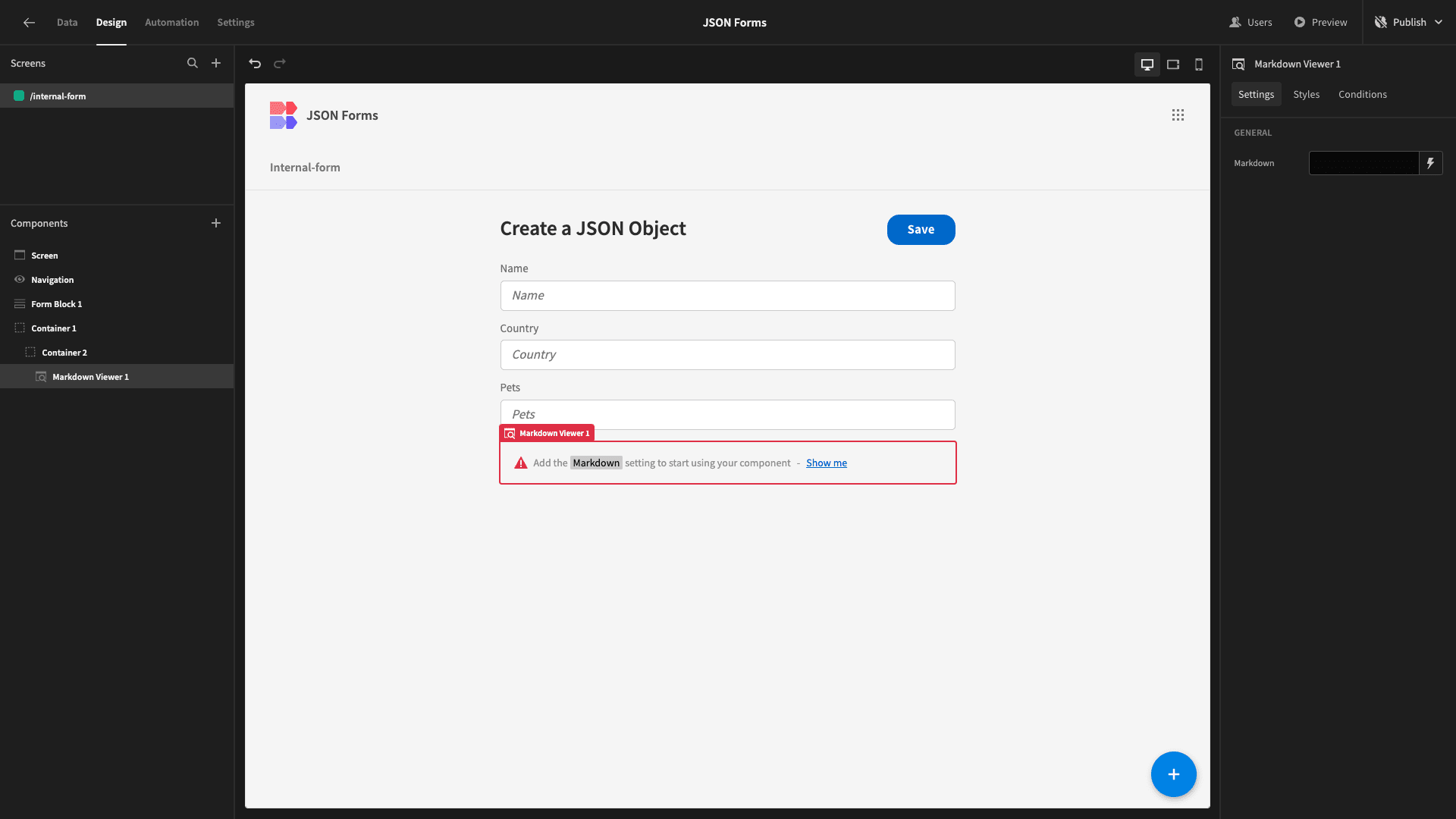Search screens with magnifier icon

(193, 64)
